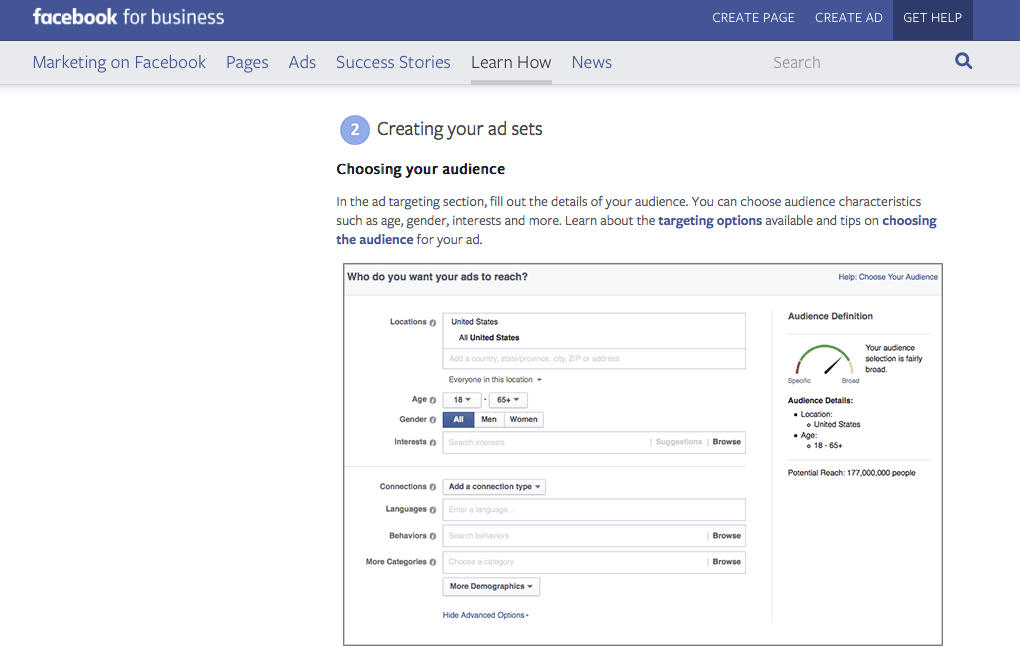
Task: Click info icon next to Interests
Action: click(433, 442)
